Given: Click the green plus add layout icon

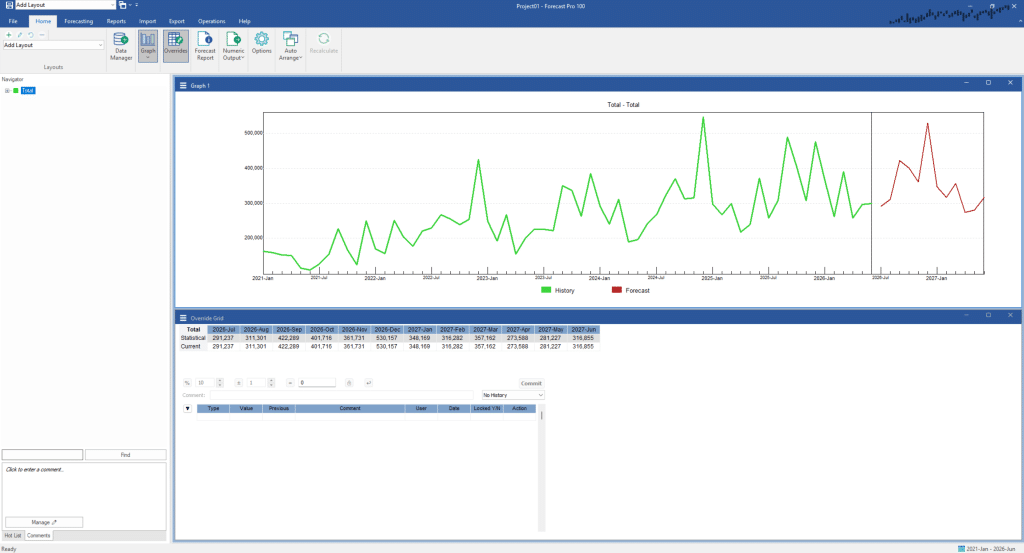Looking at the screenshot, I should [x=8, y=34].
